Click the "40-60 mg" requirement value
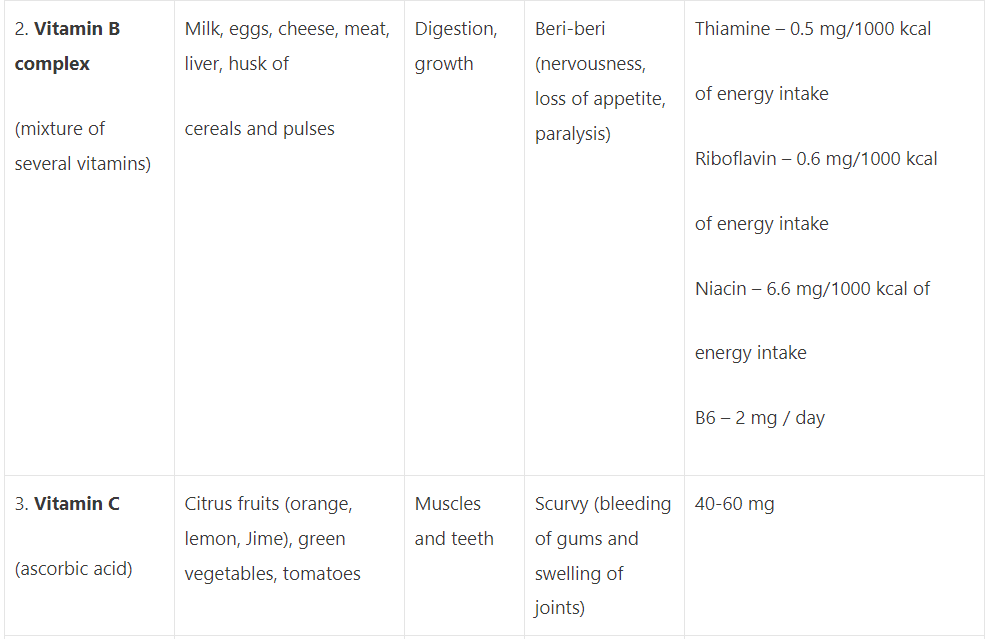 pyautogui.click(x=734, y=504)
